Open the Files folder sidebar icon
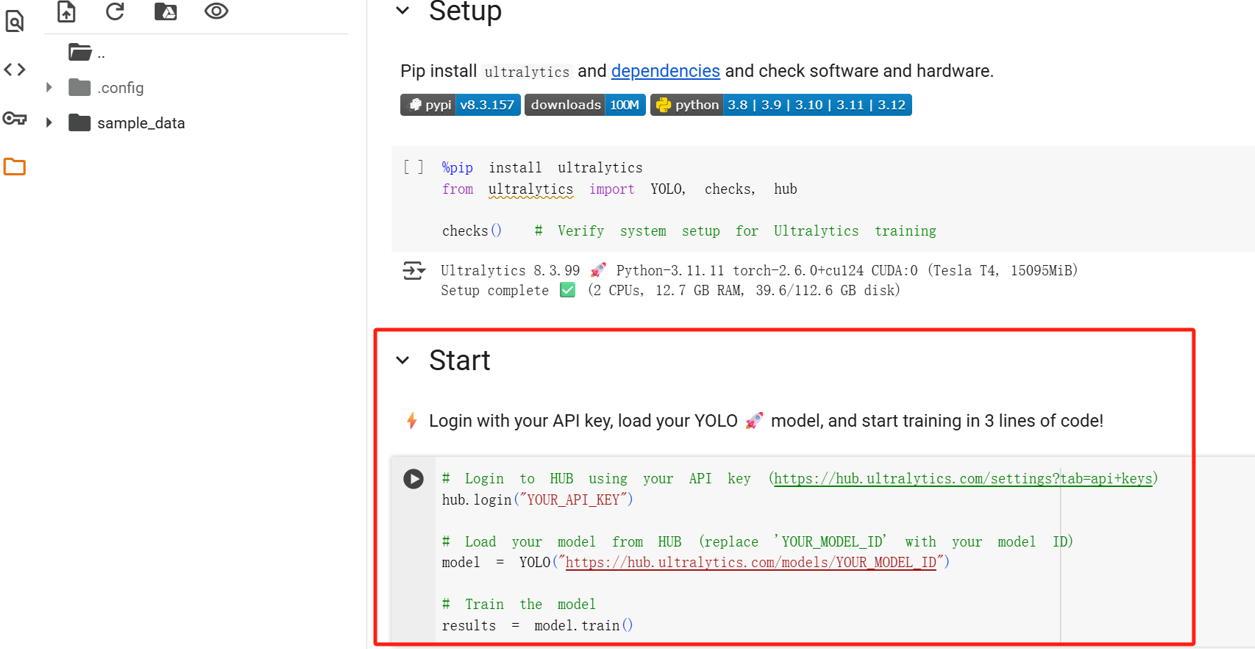1255x649 pixels. pyautogui.click(x=14, y=167)
